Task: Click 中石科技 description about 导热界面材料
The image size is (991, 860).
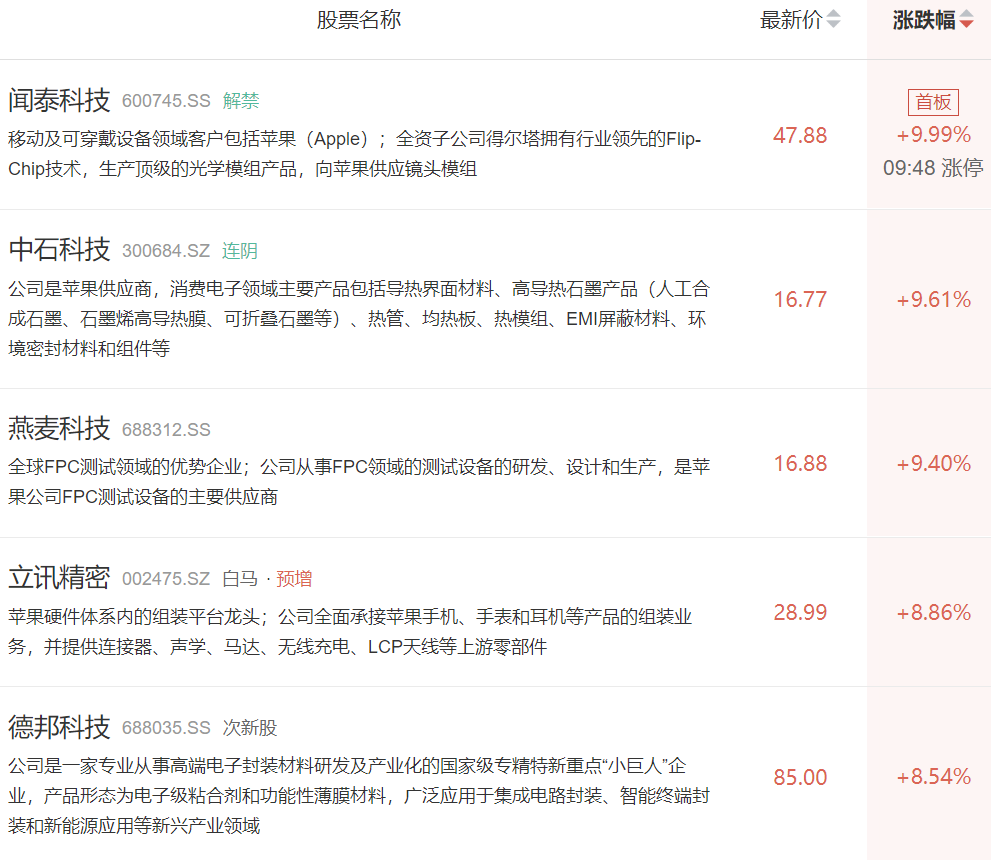Action: tap(359, 318)
